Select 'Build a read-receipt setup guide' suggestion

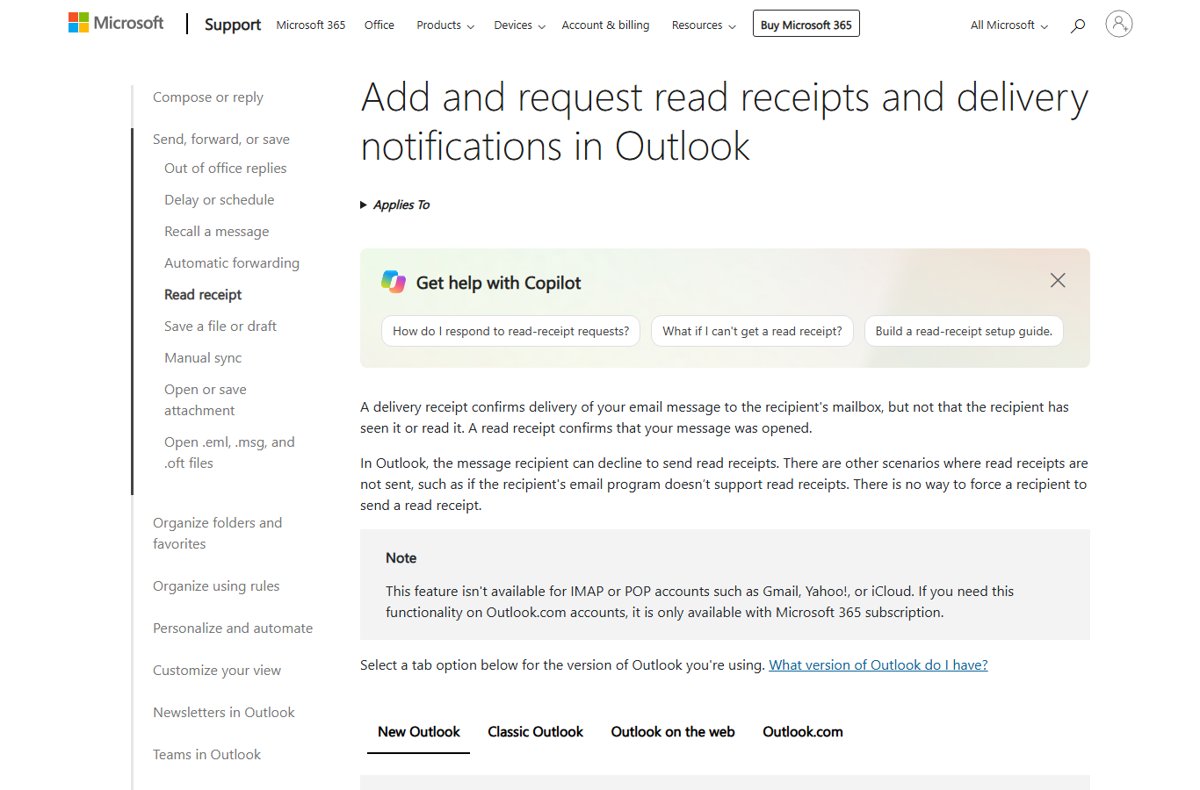[964, 331]
